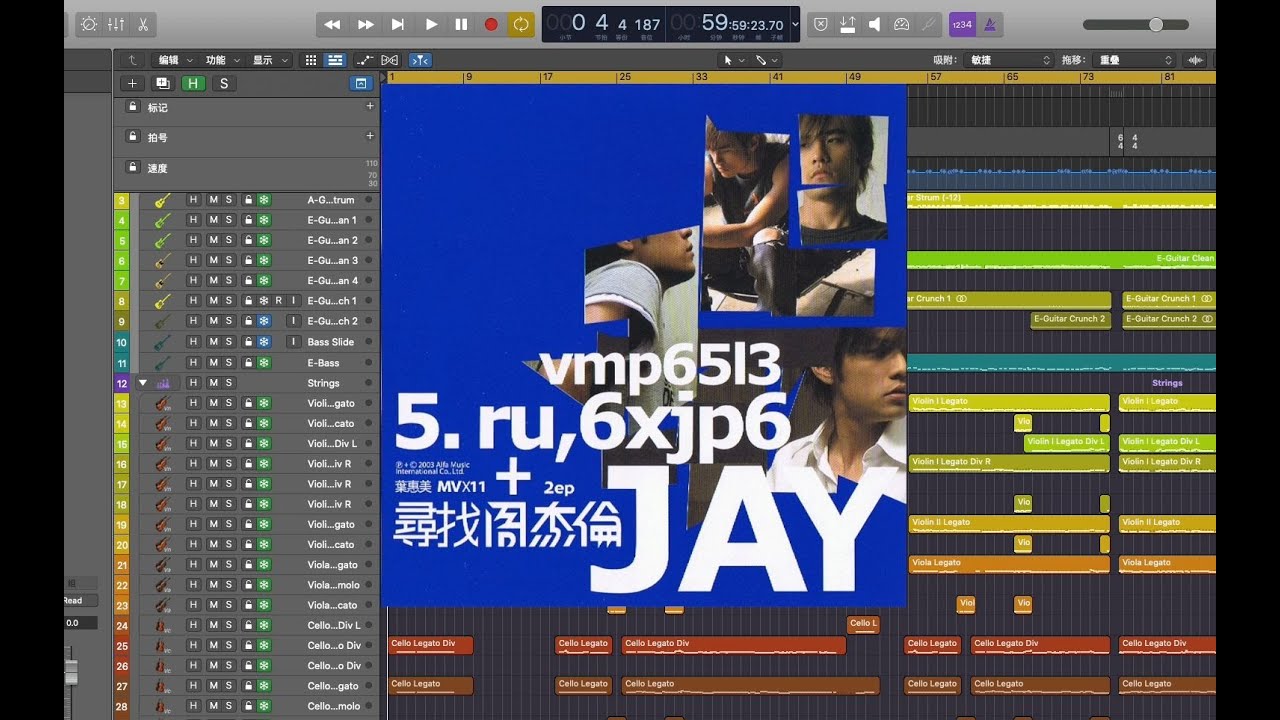Viewport: 1280px width, 720px height.
Task: Rewind the playhead
Action: pos(332,24)
